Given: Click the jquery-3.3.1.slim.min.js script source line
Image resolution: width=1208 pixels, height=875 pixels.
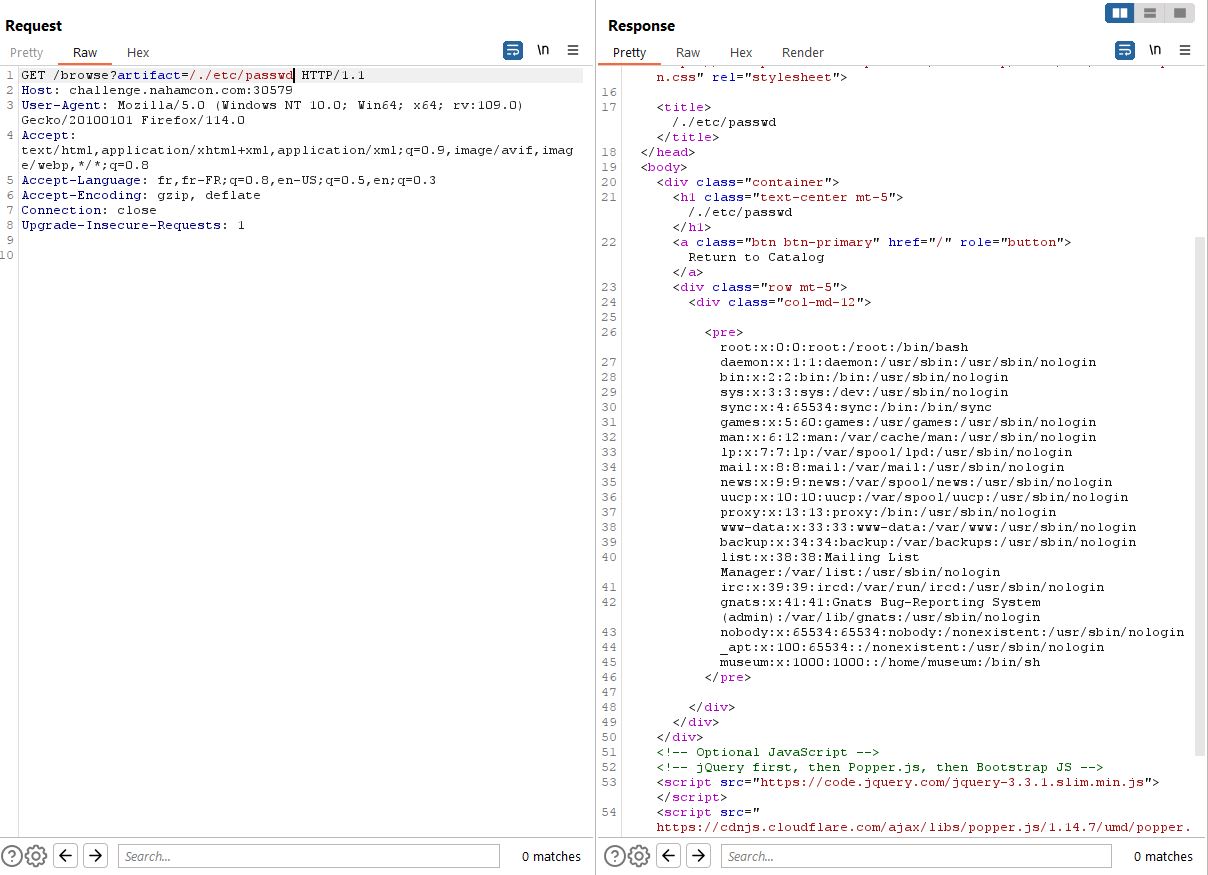Looking at the screenshot, I should [908, 782].
